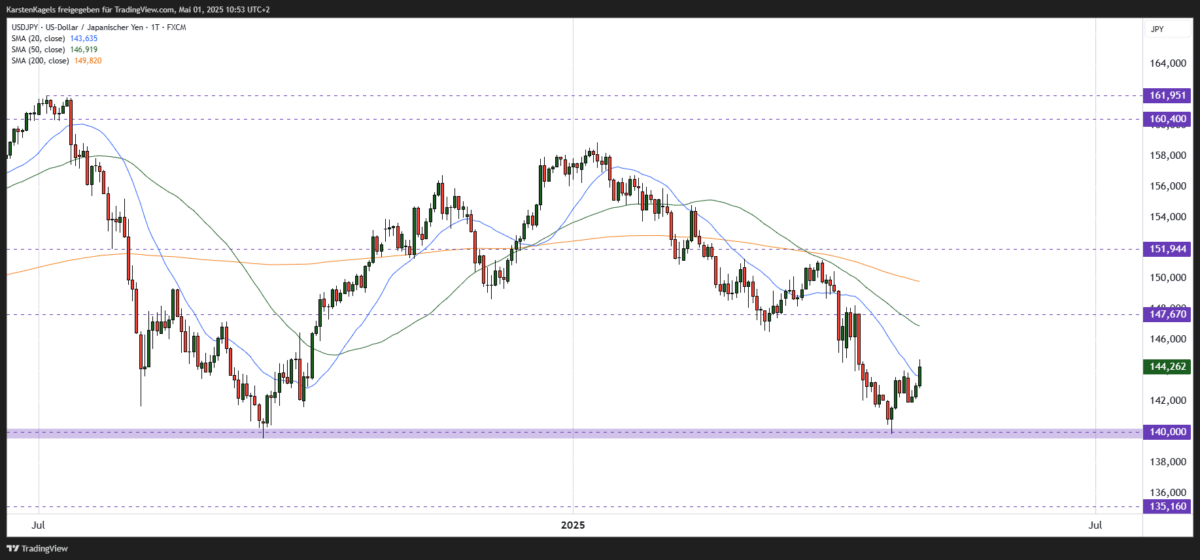Image resolution: width=1200 pixels, height=560 pixels.
Task: Click the 138,000 price axis tick
Action: pos(1167,462)
